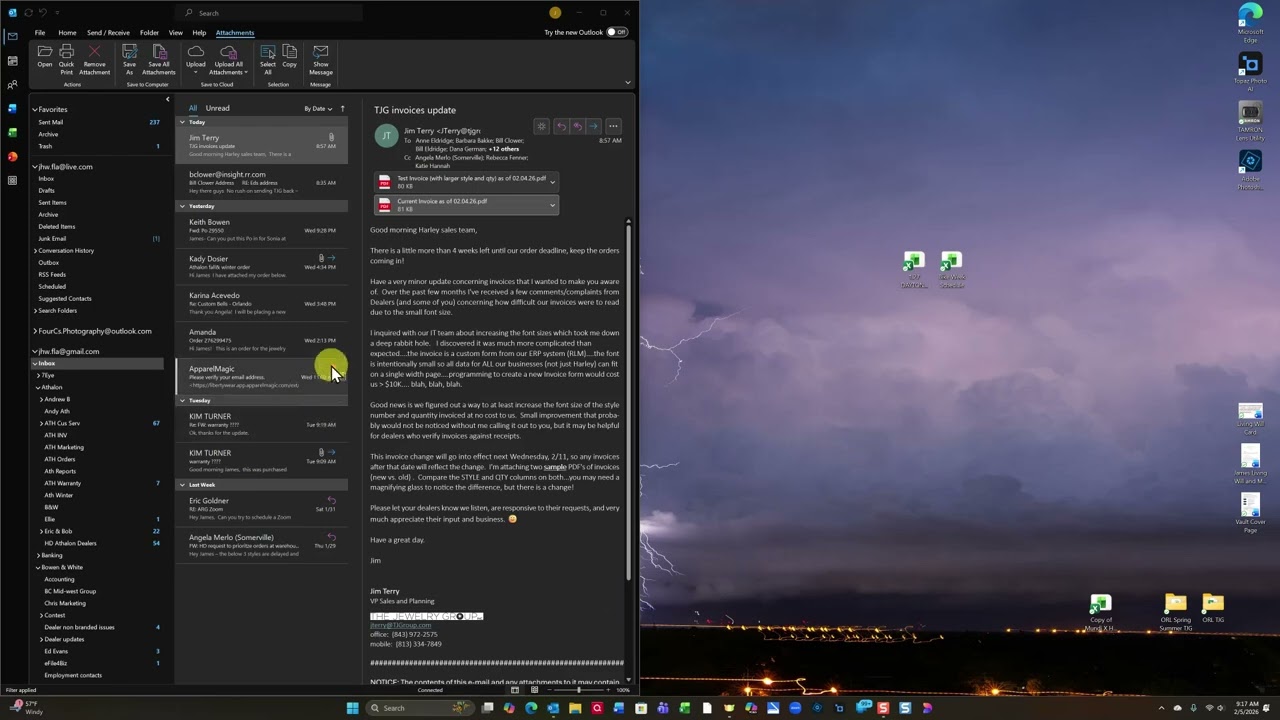The height and width of the screenshot is (720, 1280).
Task: Switch to the Folder ribbon tab
Action: coord(149,32)
